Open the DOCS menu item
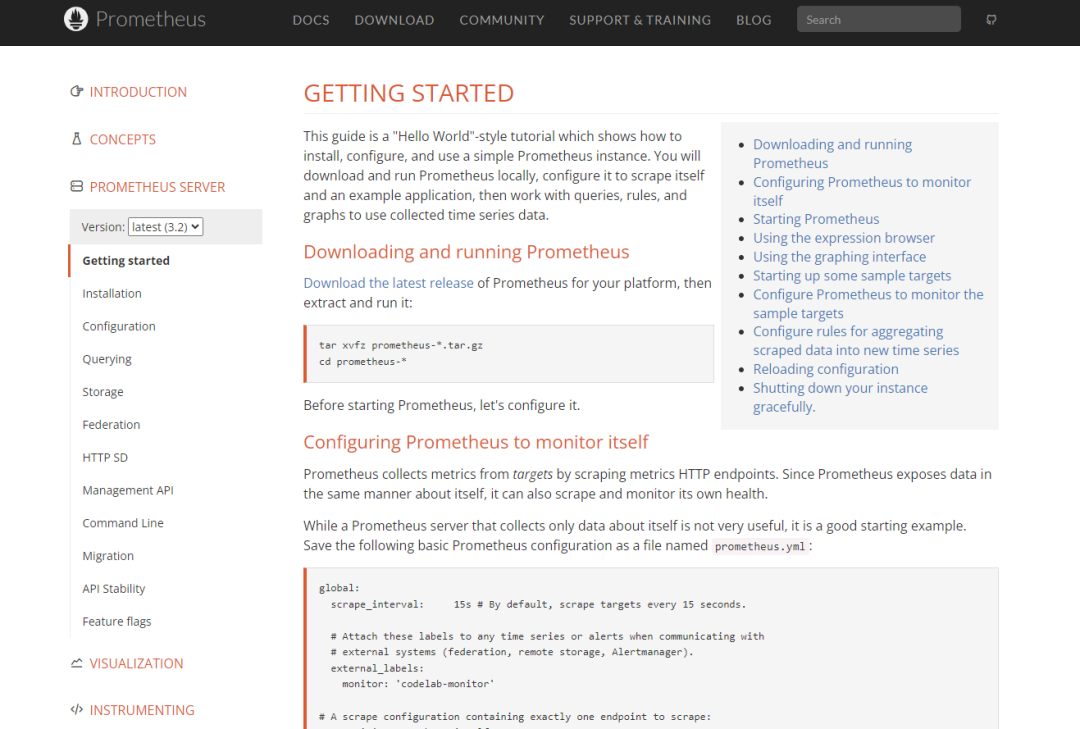1080x729 pixels. (311, 20)
